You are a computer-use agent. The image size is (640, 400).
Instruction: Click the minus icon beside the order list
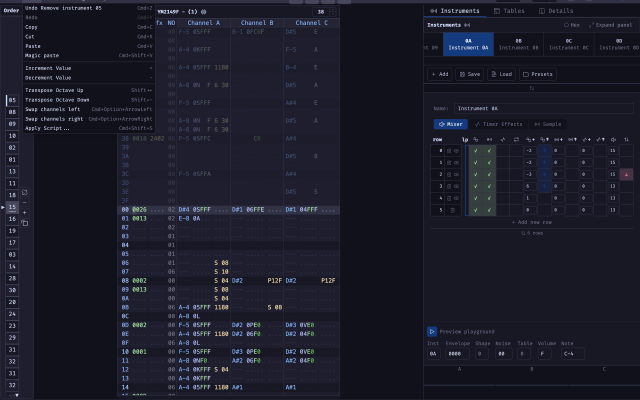[24, 202]
